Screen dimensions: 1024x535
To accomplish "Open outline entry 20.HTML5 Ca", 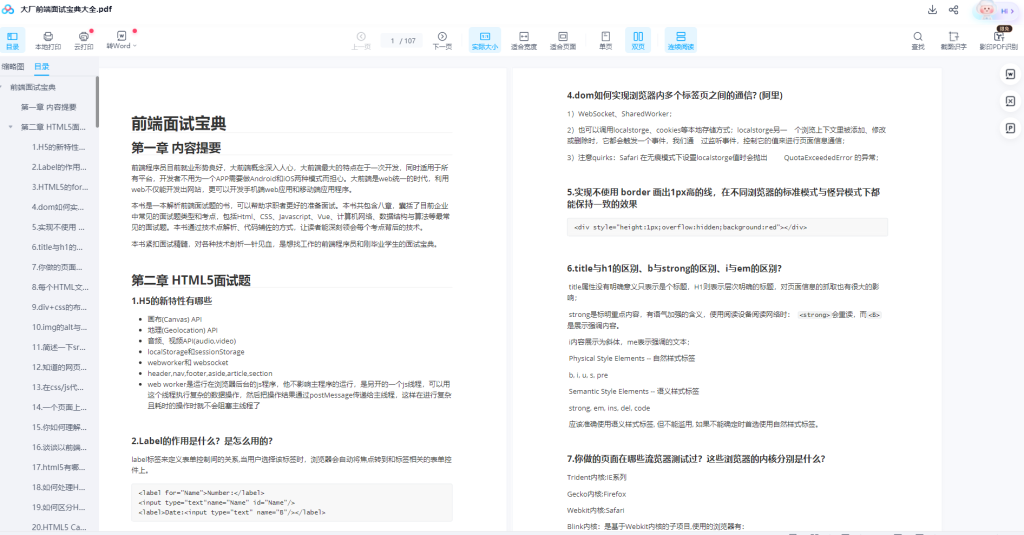I will coord(59,527).
